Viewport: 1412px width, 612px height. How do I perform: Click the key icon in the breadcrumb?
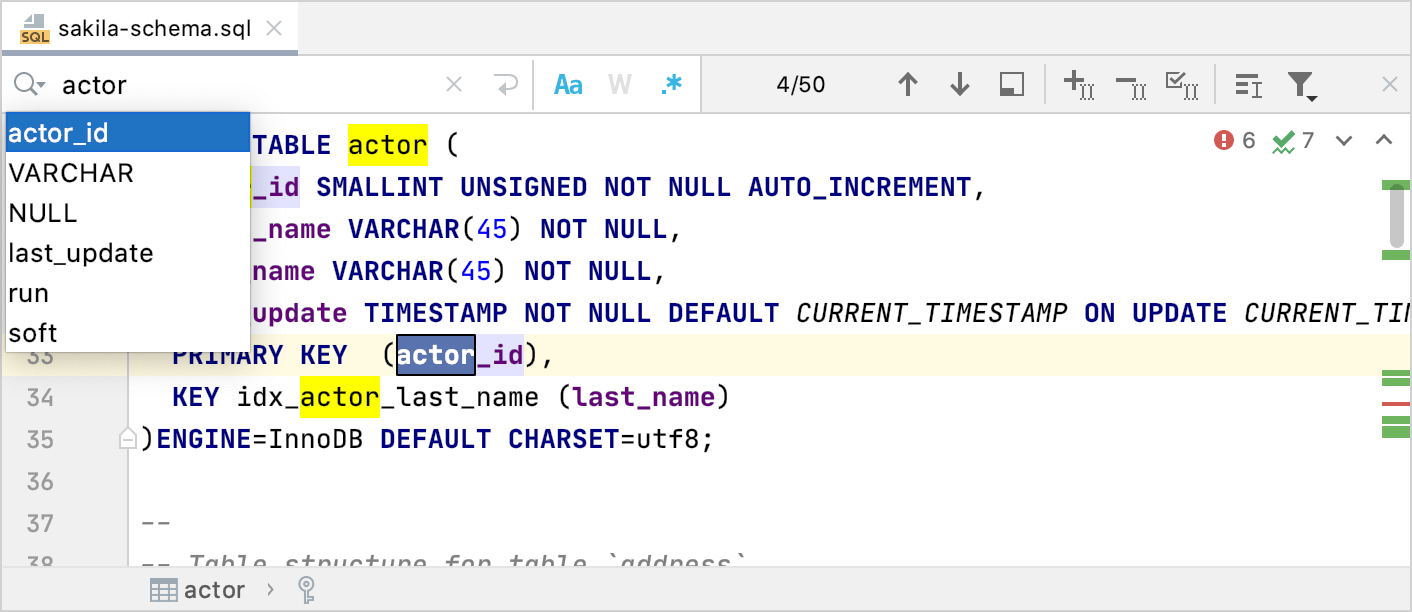point(308,590)
